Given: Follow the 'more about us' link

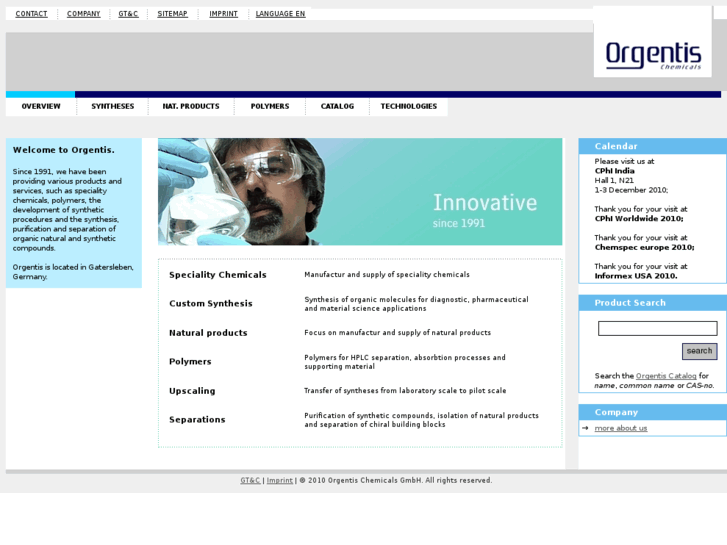Looking at the screenshot, I should (621, 428).
